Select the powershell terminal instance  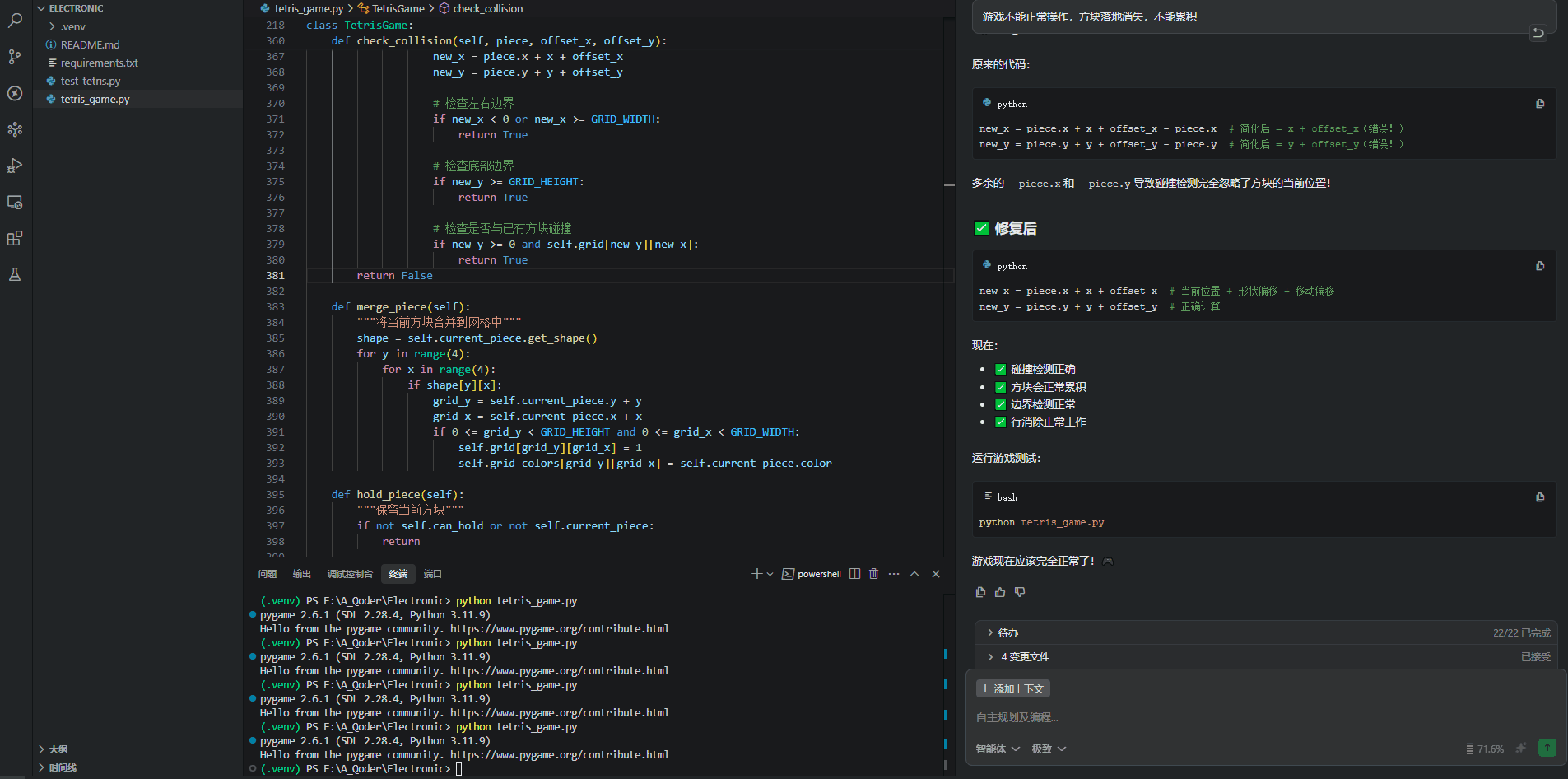tap(812, 574)
